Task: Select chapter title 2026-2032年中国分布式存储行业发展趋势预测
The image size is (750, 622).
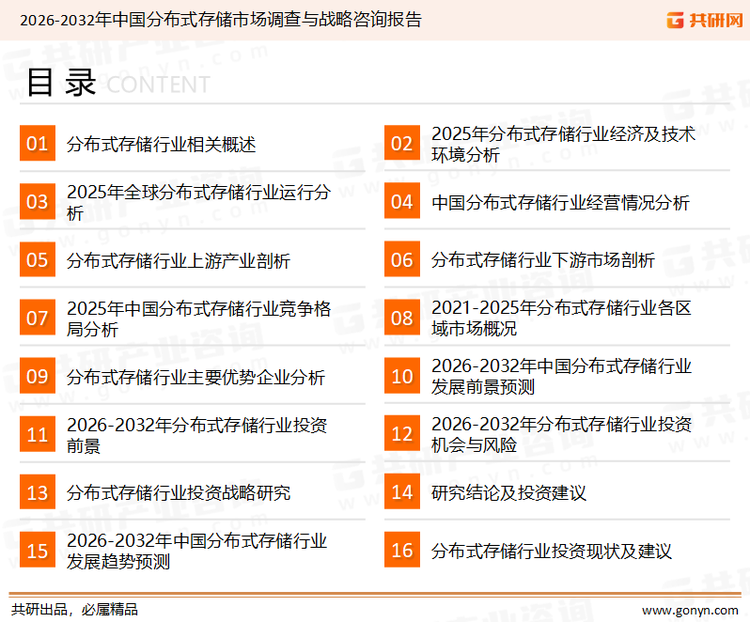Action: [x=197, y=551]
